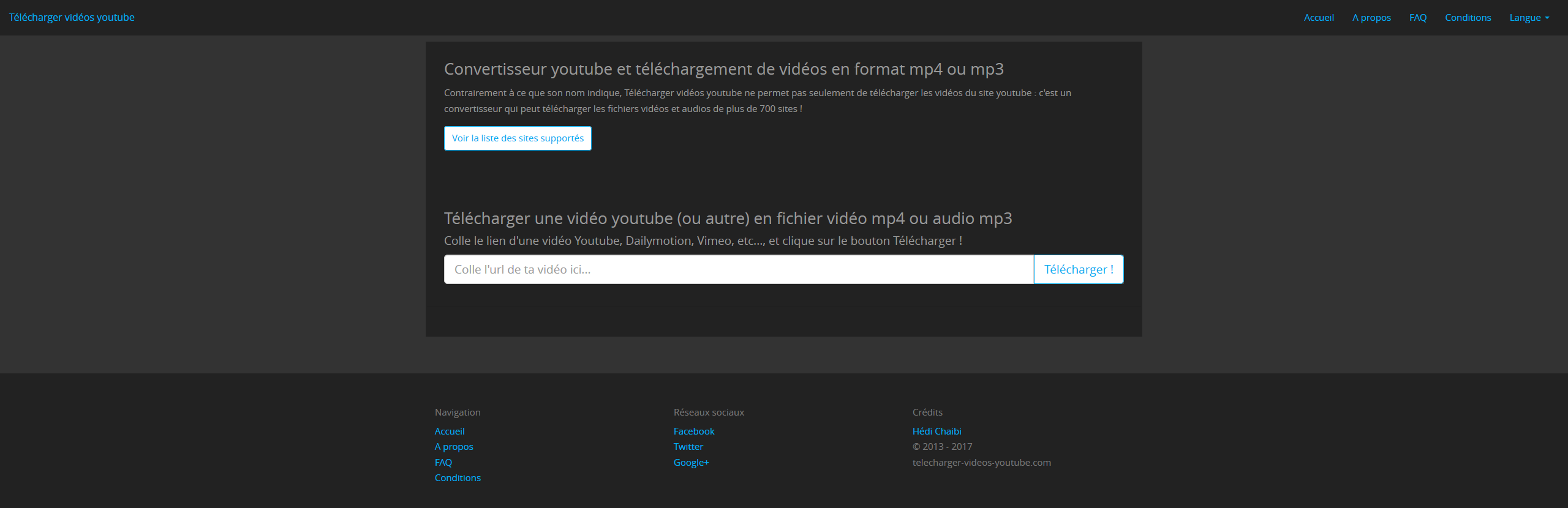Go to A propos in the top navbar
The image size is (1568, 508).
coord(1371,17)
